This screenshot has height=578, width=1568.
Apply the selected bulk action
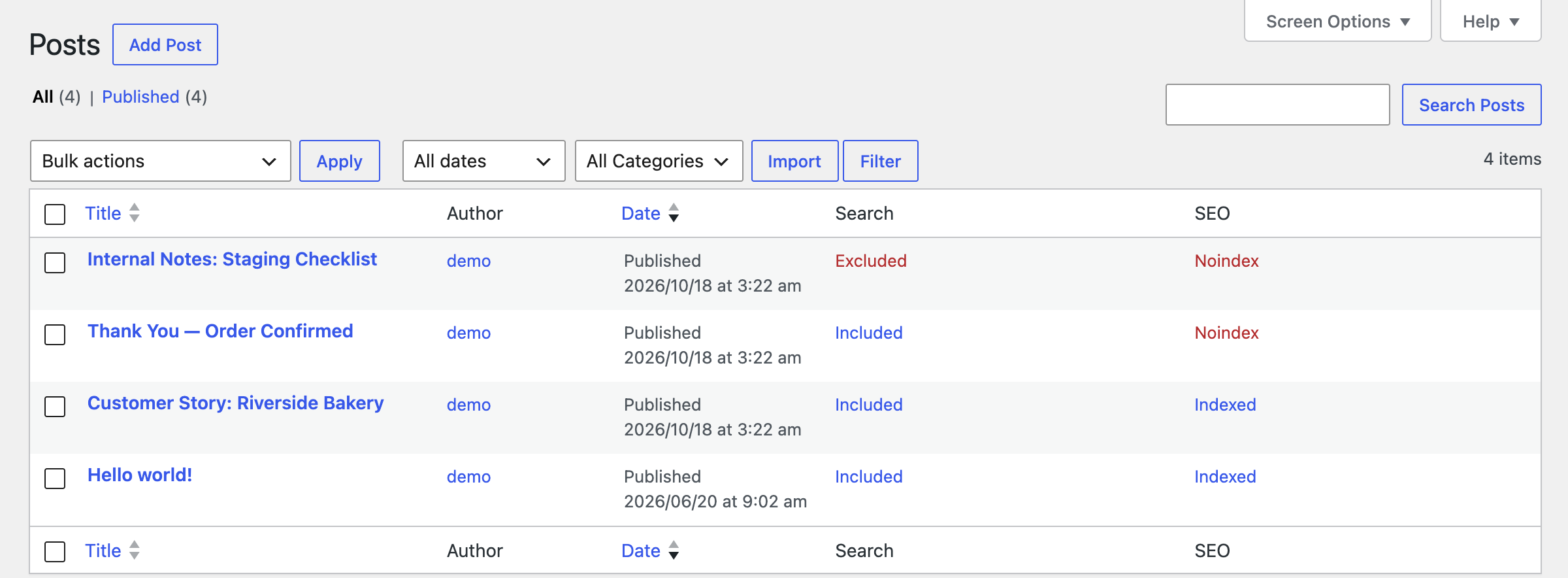[340, 161]
